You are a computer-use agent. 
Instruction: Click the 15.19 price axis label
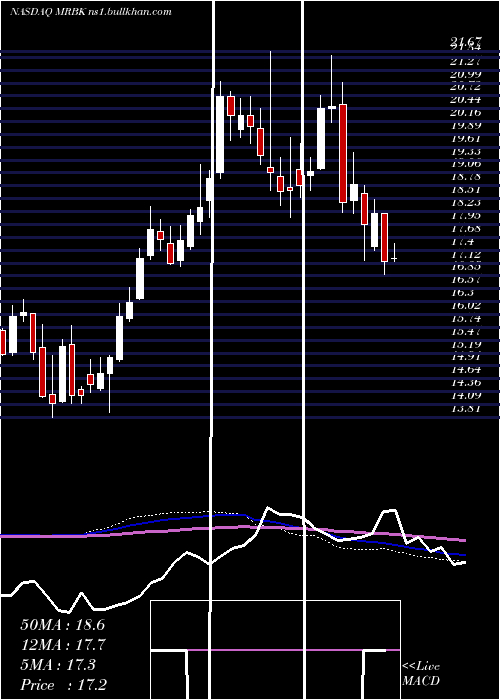coord(466,344)
